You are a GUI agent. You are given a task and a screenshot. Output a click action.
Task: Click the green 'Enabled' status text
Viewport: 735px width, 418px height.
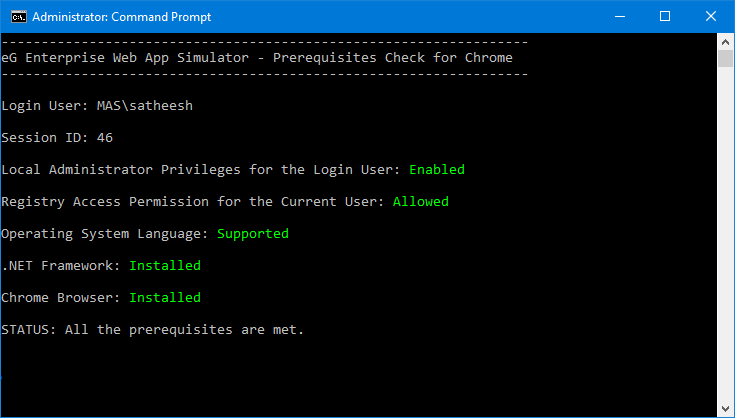pyautogui.click(x=437, y=169)
